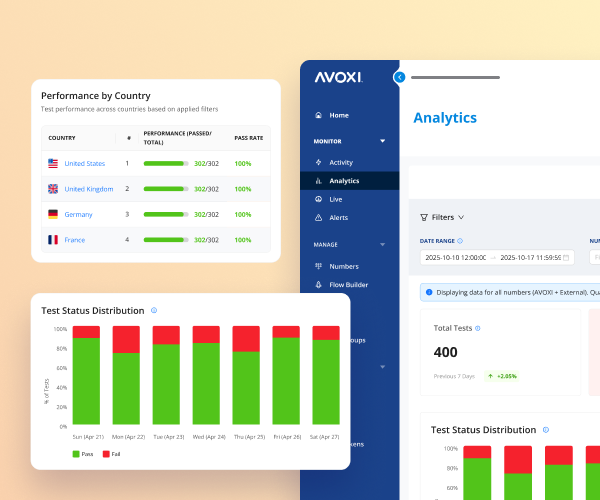Click the Activity lightning bolt icon
Screen dimensions: 600x500
point(318,162)
